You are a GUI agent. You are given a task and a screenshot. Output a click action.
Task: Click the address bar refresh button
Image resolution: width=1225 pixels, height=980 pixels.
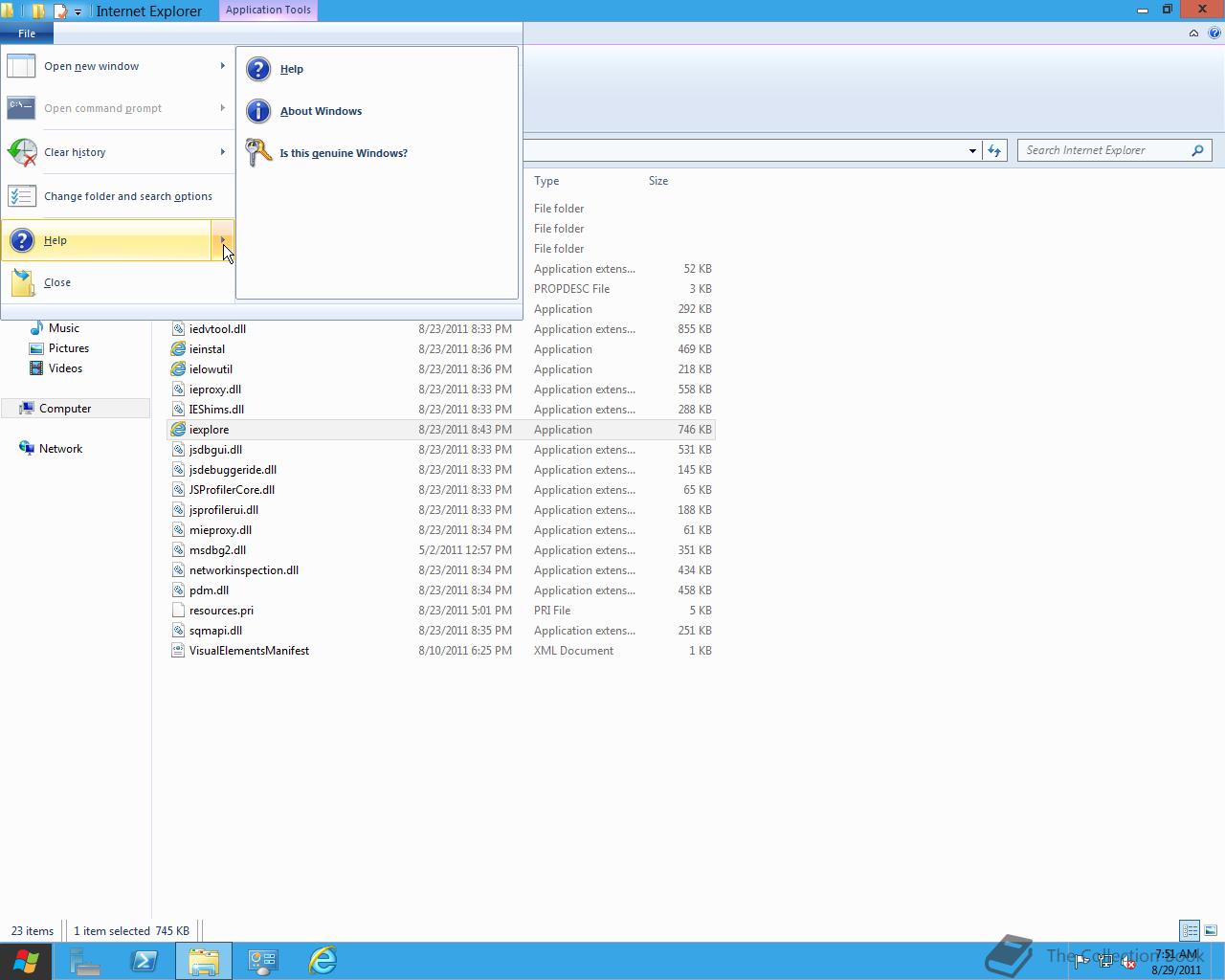point(994,150)
